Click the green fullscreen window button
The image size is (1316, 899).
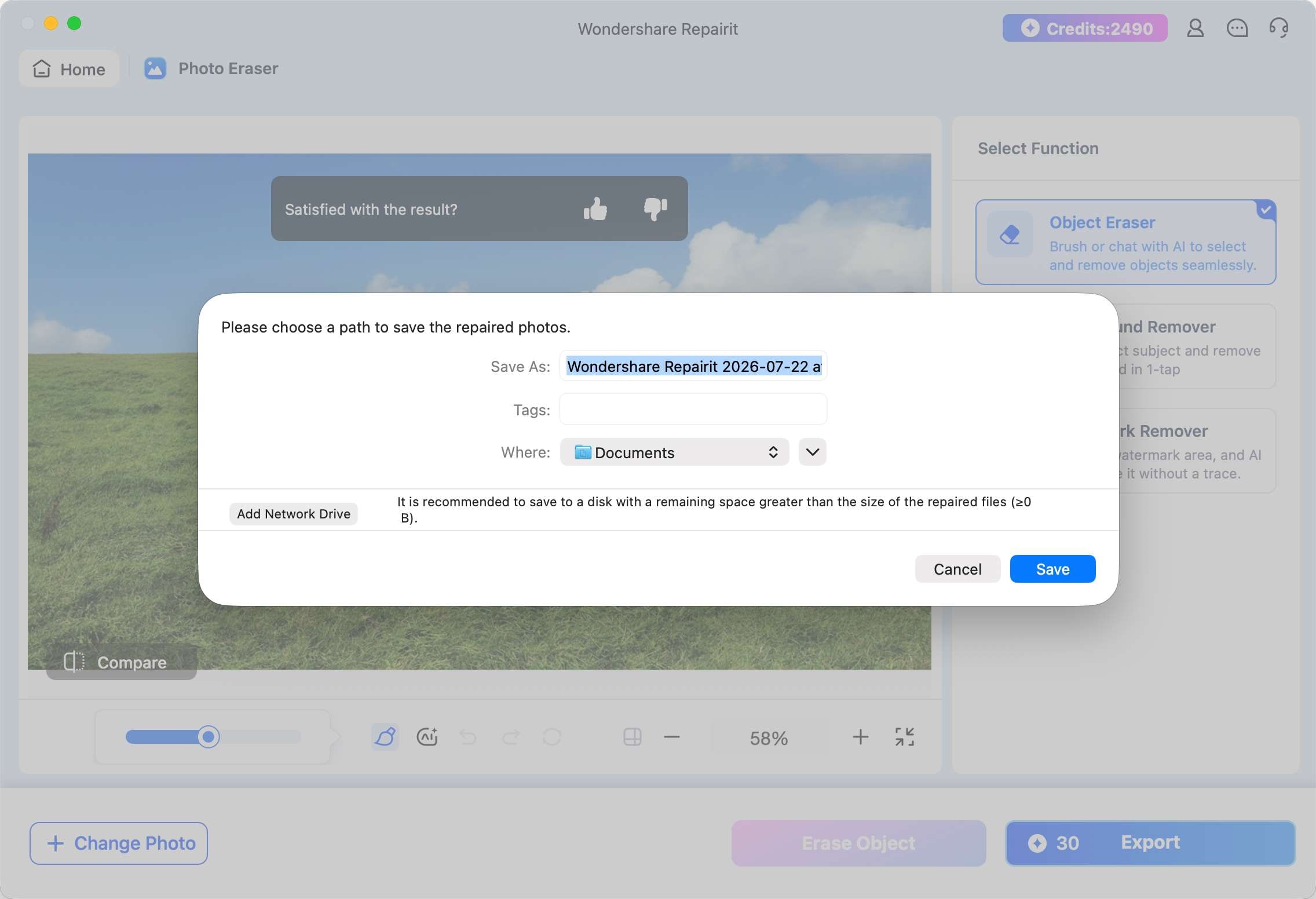[74, 23]
